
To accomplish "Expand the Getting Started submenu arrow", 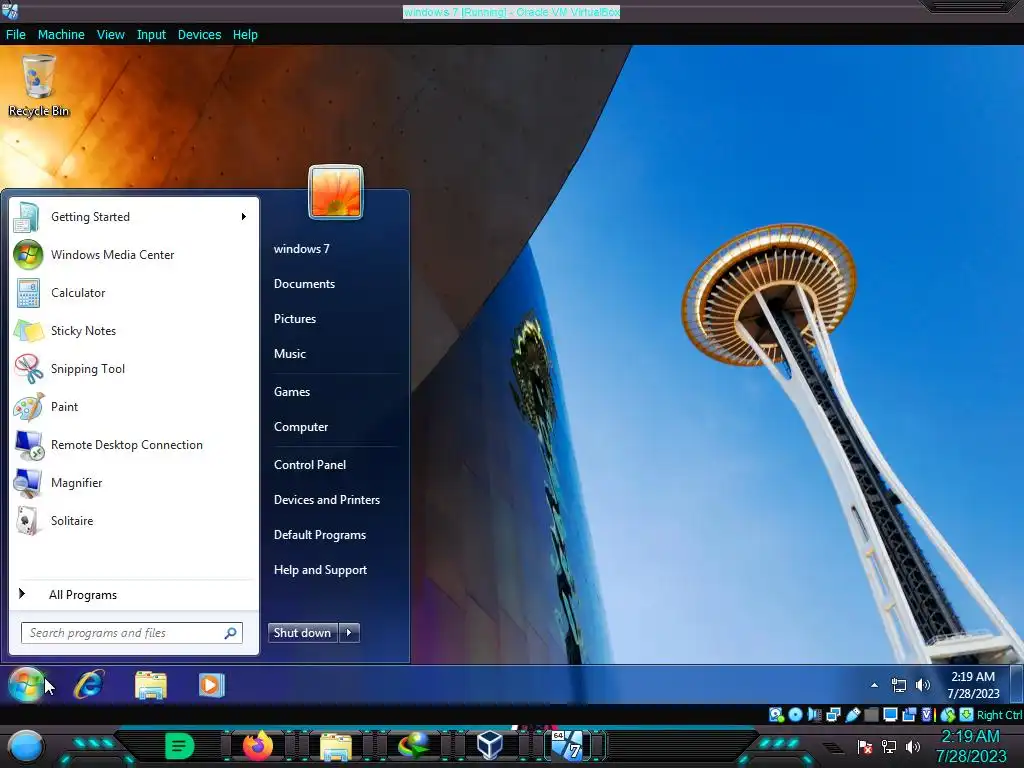I will pos(244,217).
